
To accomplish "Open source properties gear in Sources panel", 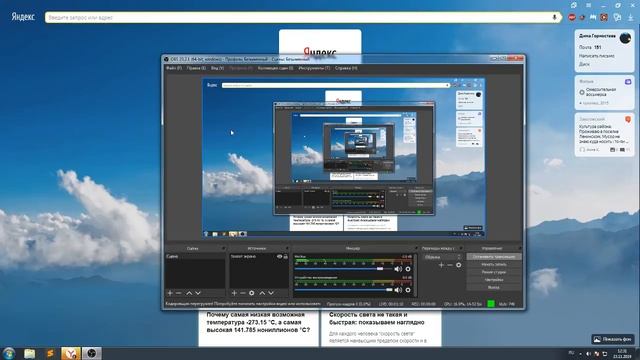I will coord(251,293).
